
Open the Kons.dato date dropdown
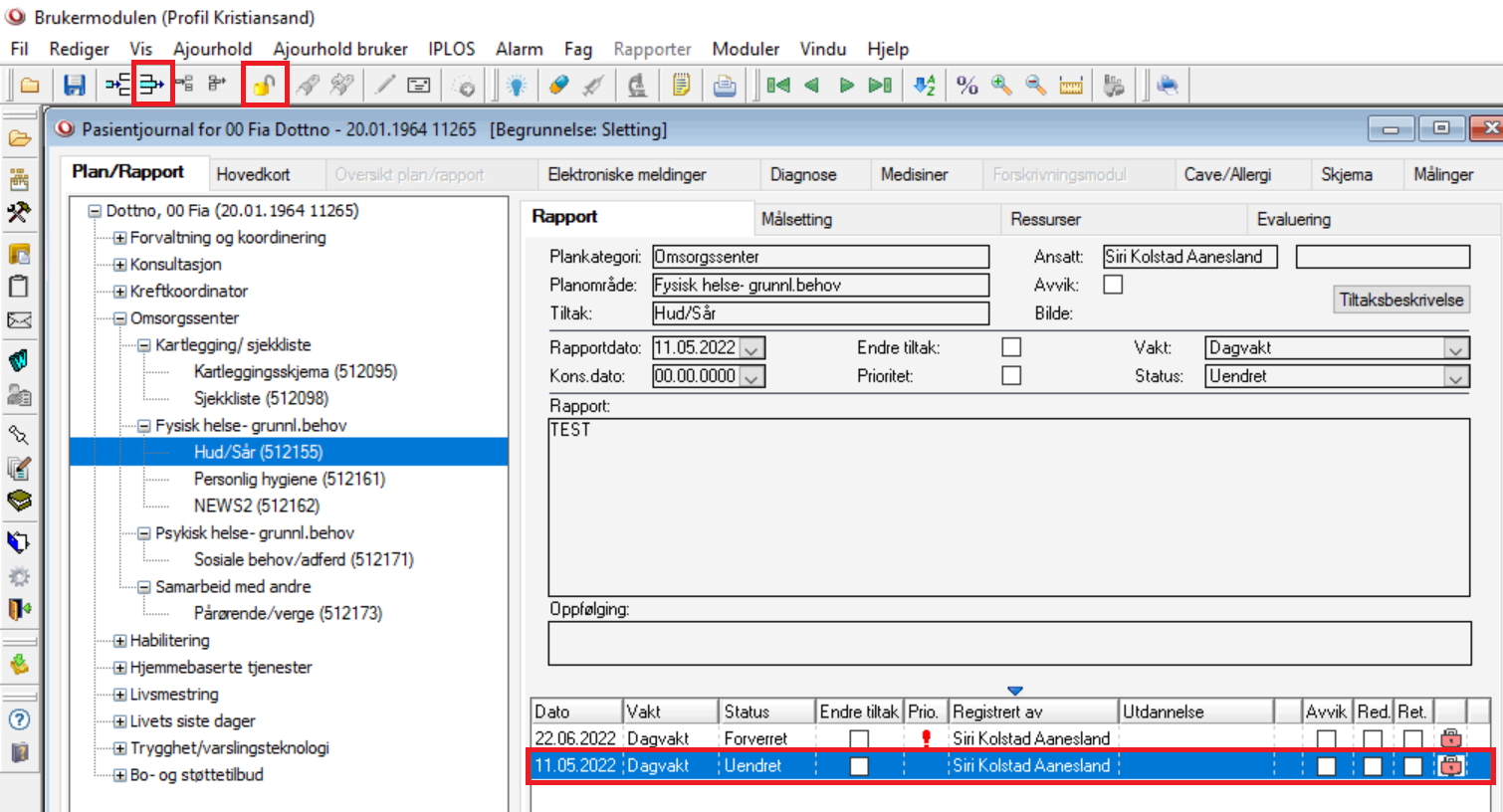[x=752, y=377]
